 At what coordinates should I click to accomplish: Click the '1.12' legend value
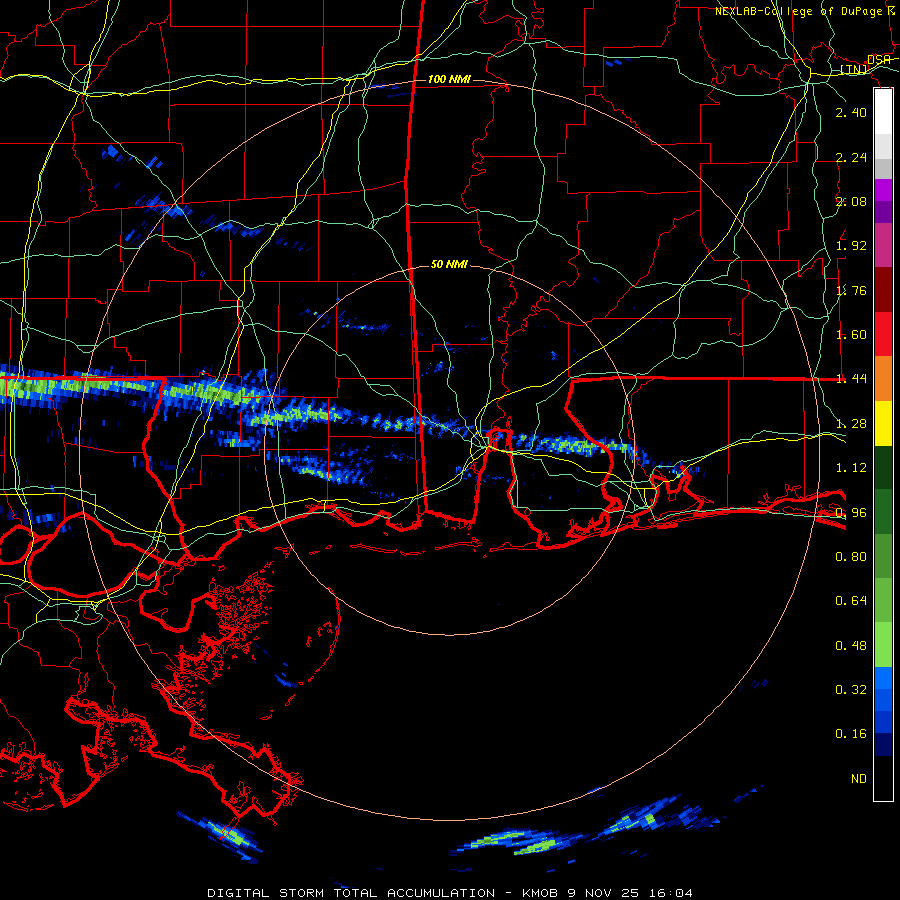coord(851,468)
